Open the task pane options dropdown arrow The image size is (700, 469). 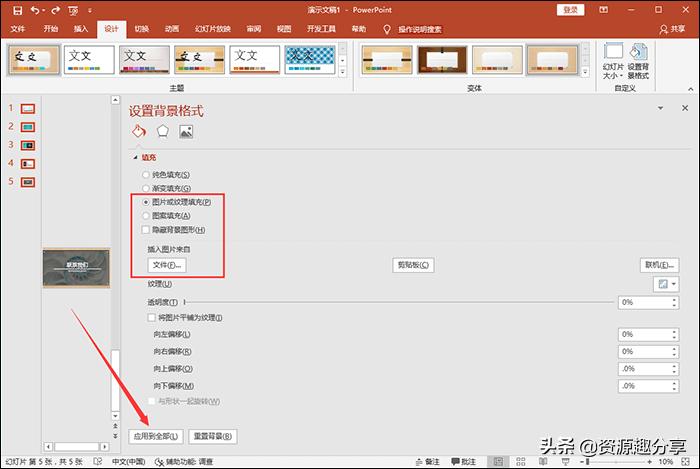click(660, 108)
